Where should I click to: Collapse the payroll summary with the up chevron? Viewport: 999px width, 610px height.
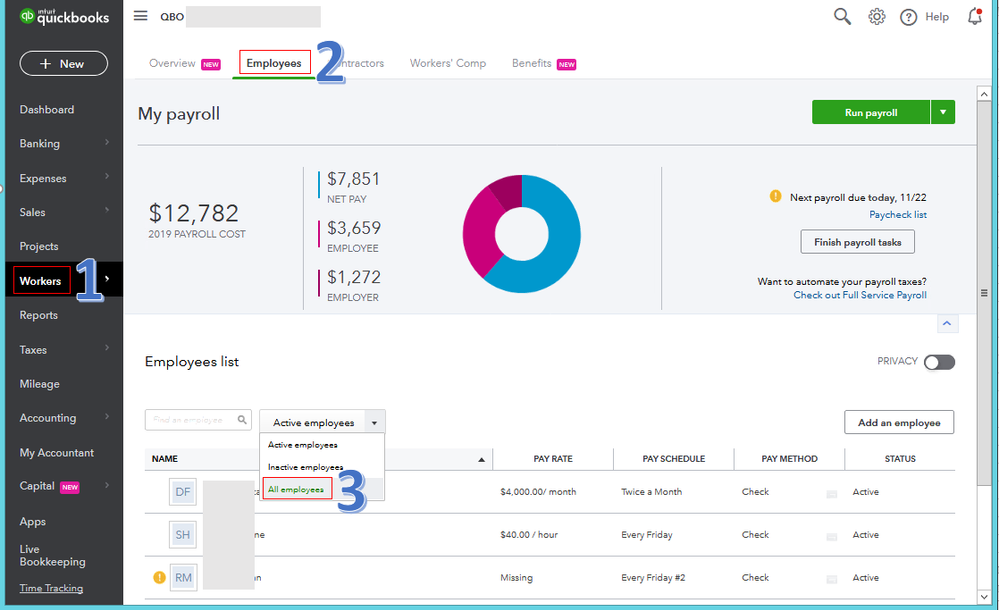pyautogui.click(x=947, y=324)
